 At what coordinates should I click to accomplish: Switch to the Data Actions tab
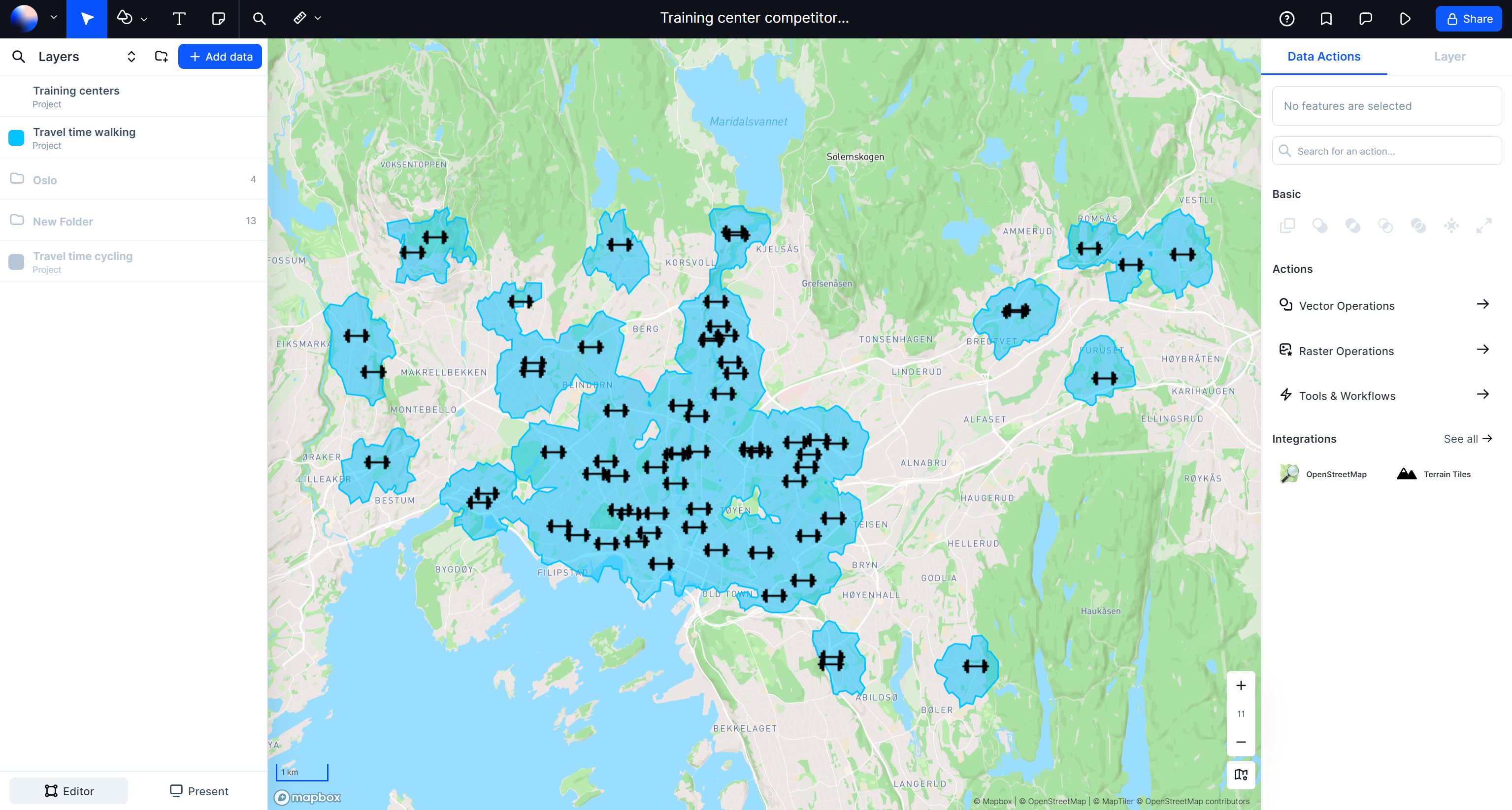point(1324,56)
